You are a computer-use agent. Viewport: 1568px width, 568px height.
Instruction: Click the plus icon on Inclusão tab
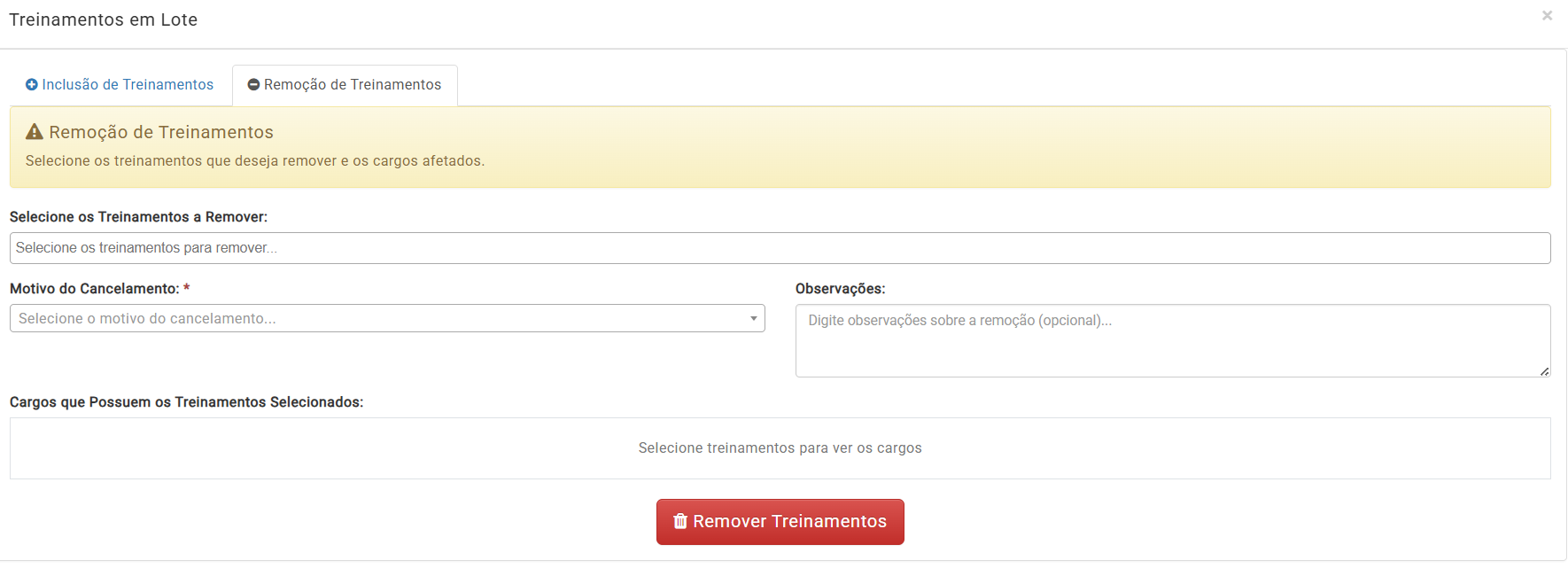coord(32,85)
